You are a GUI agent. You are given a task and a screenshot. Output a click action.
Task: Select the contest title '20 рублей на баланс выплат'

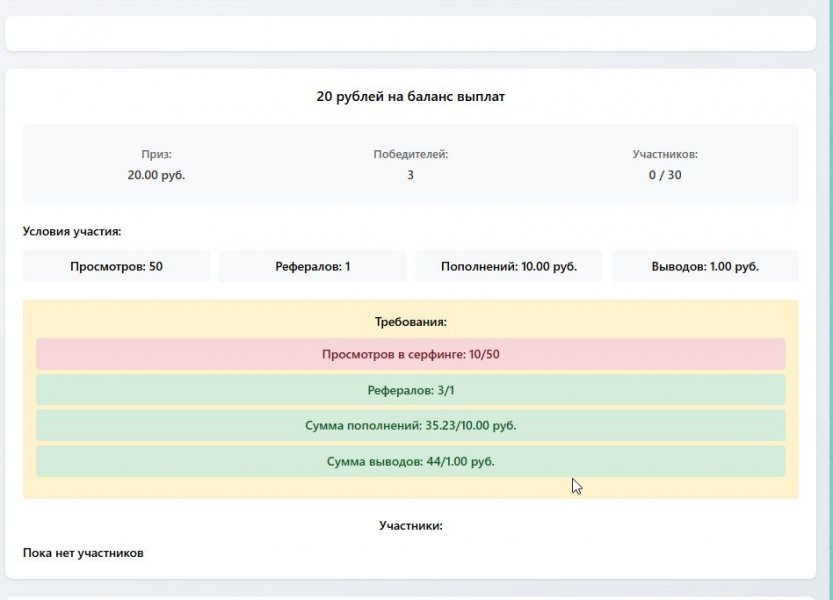pyautogui.click(x=411, y=97)
